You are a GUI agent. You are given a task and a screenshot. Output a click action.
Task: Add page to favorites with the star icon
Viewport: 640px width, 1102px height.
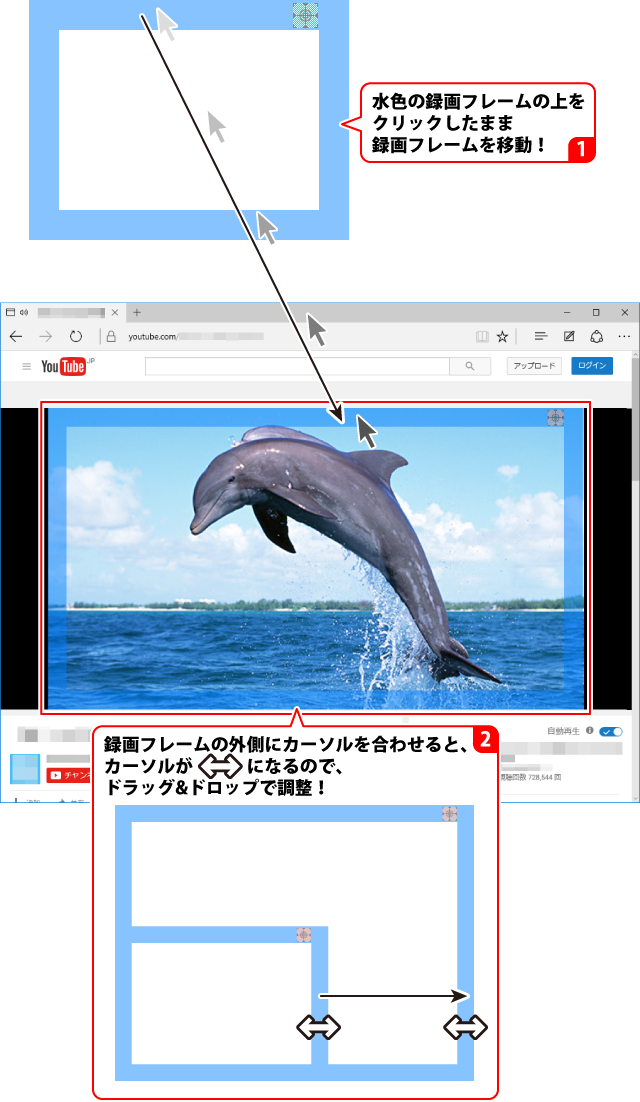tap(502, 337)
